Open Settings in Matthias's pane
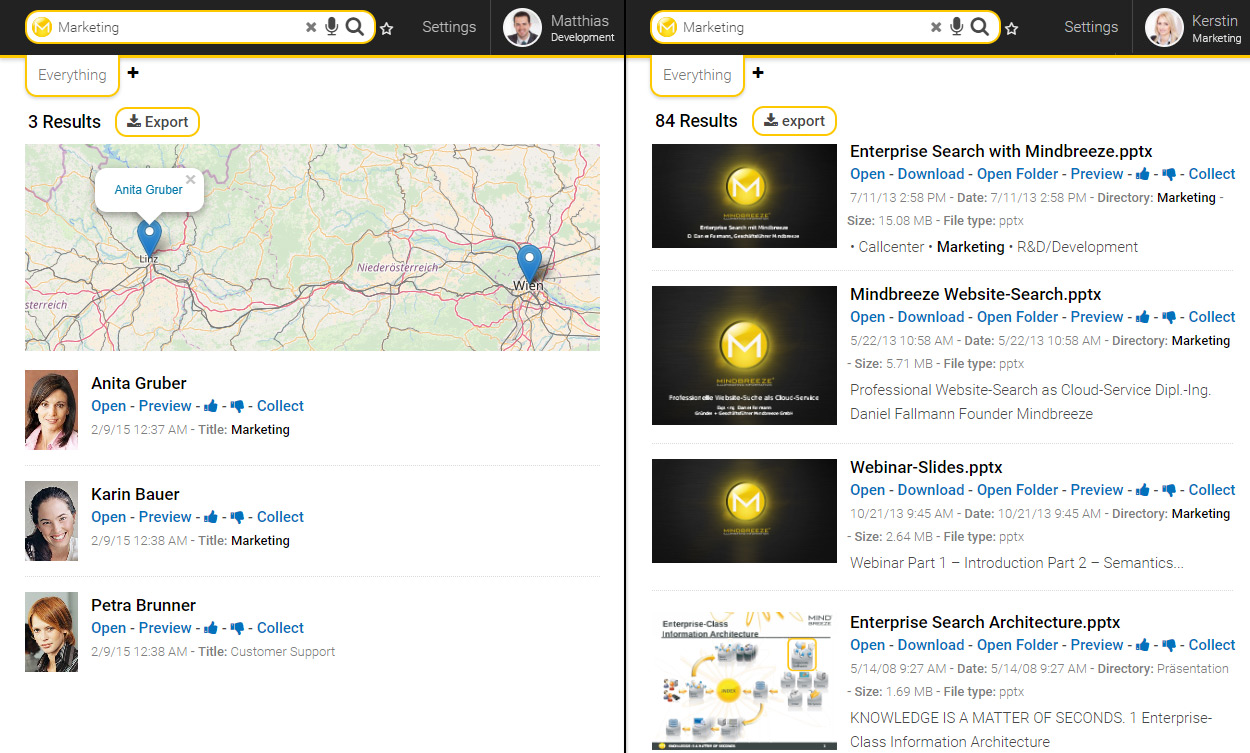1250x753 pixels. [449, 27]
